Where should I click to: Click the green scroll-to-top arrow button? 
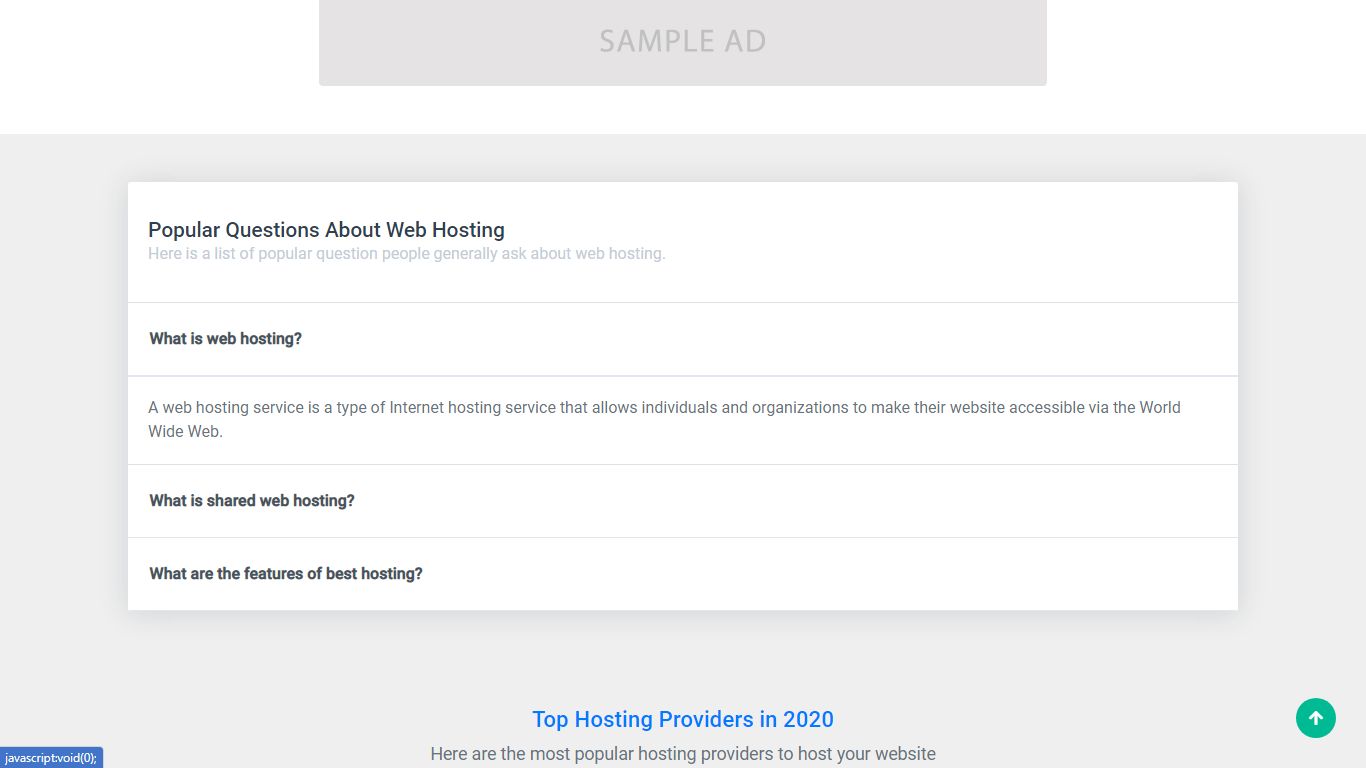tap(1315, 718)
